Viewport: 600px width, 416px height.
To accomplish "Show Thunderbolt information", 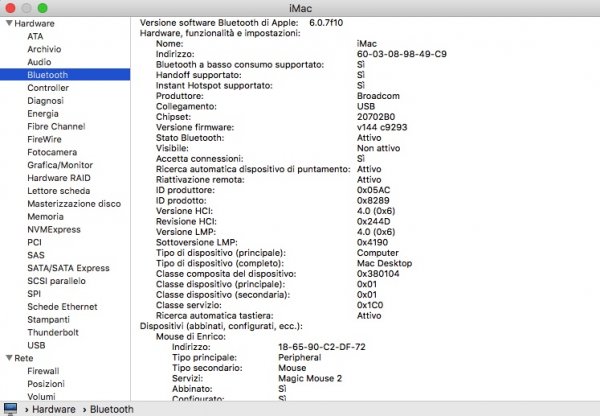I will (53, 332).
